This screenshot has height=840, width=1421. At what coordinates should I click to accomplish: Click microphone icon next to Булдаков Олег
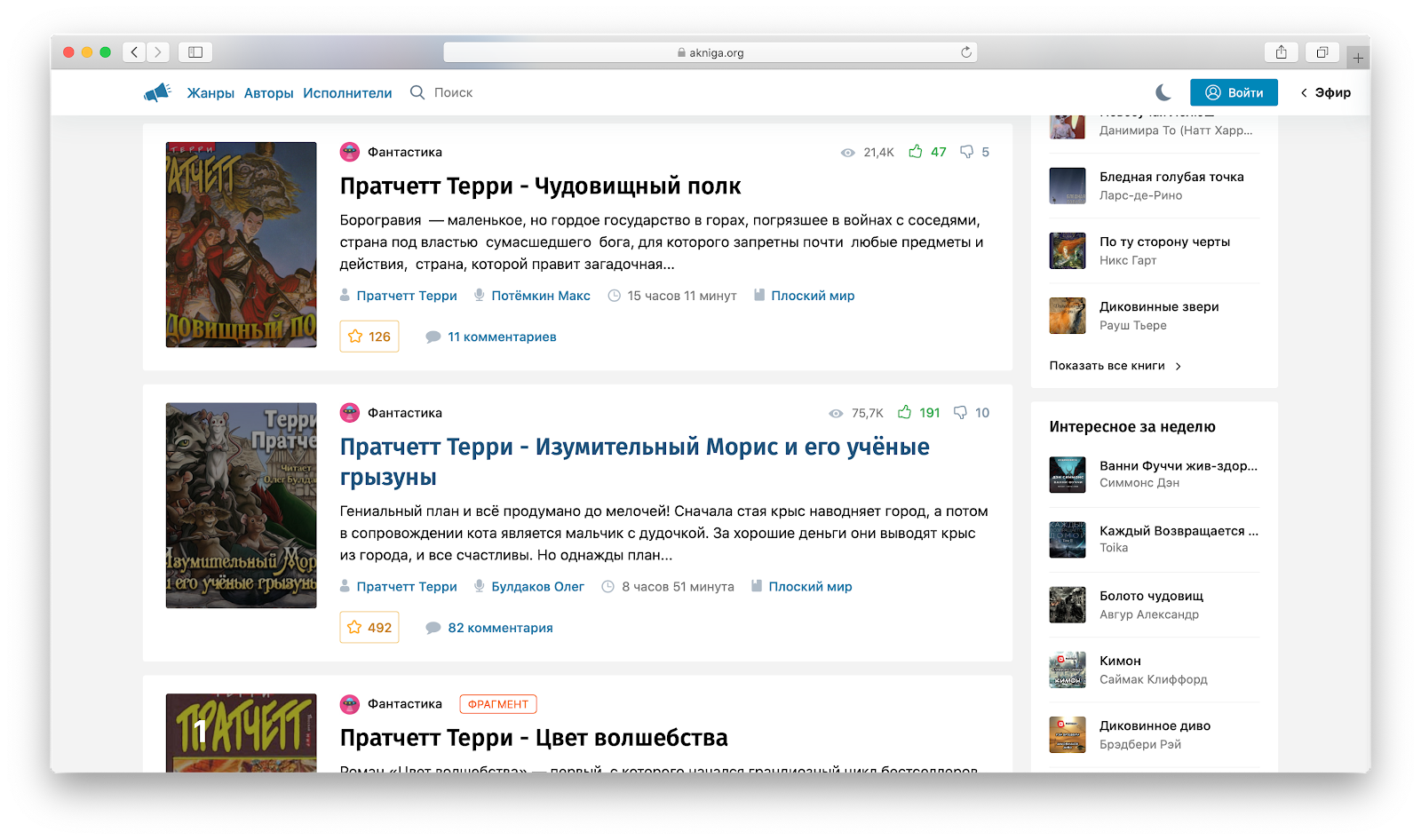pos(480,586)
